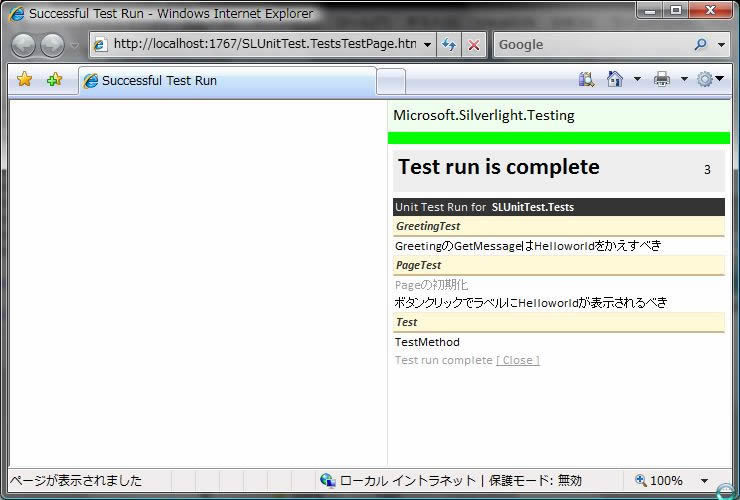Go back with the browser Back arrow
Viewport: 740px width, 500px height.
(23, 45)
